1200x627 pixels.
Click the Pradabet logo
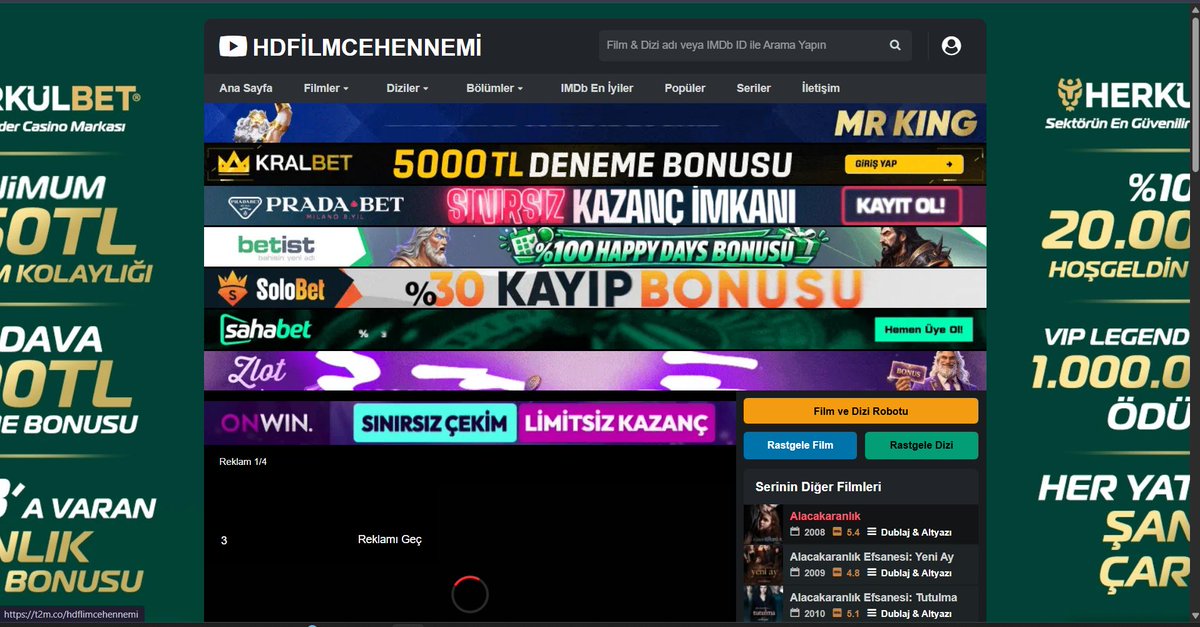click(317, 206)
